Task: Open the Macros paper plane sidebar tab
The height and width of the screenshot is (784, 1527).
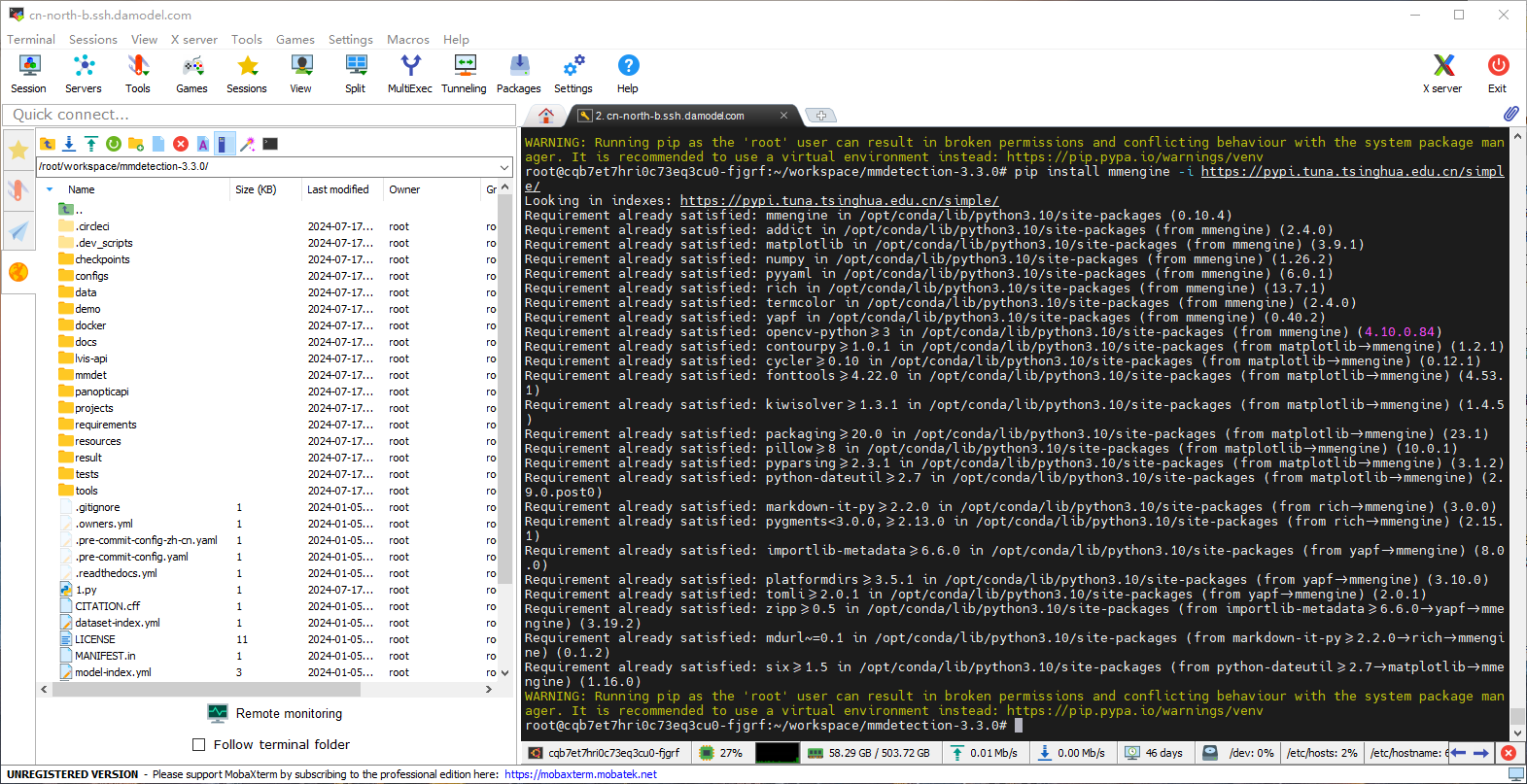Action: (18, 230)
